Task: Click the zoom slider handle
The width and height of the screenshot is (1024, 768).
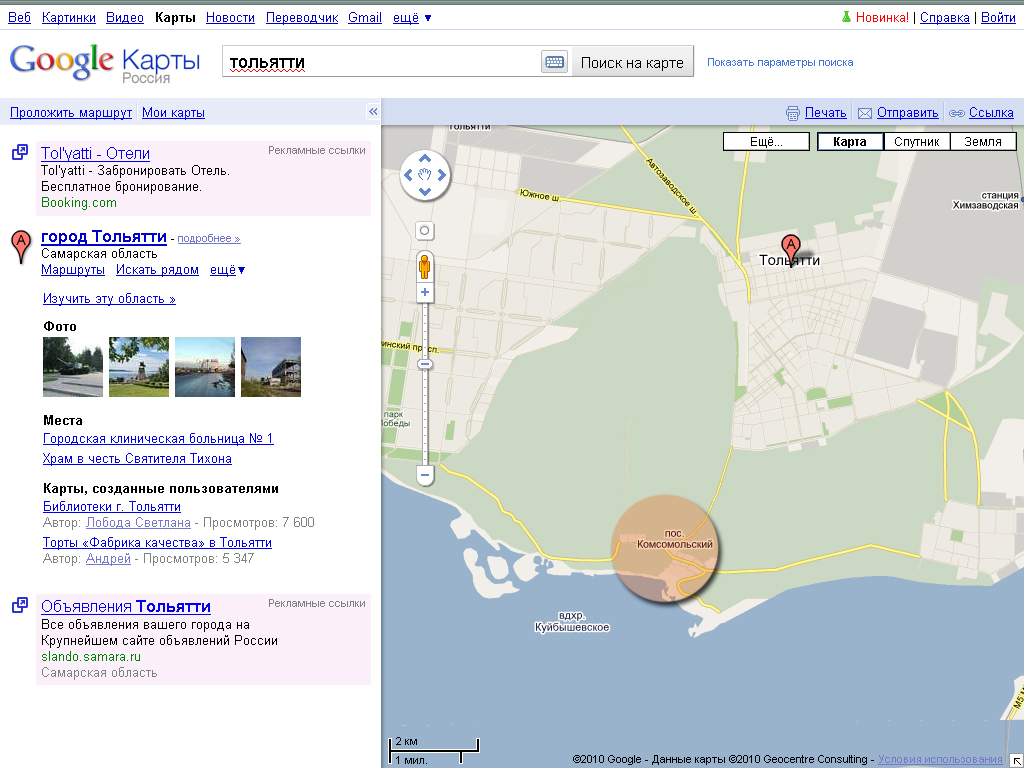Action: click(x=424, y=364)
